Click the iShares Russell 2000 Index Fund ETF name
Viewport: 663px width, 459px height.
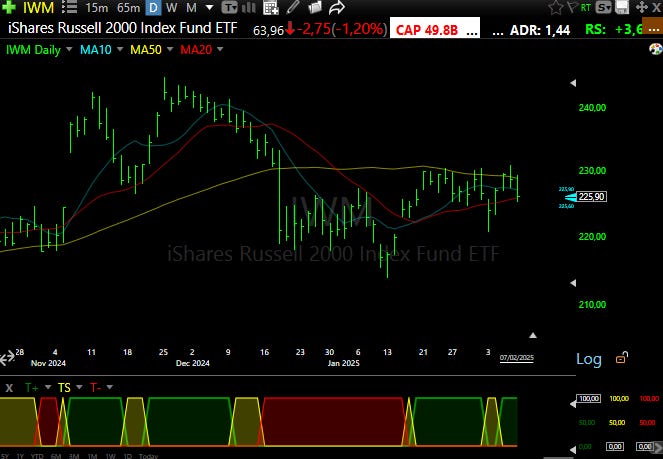pos(123,28)
